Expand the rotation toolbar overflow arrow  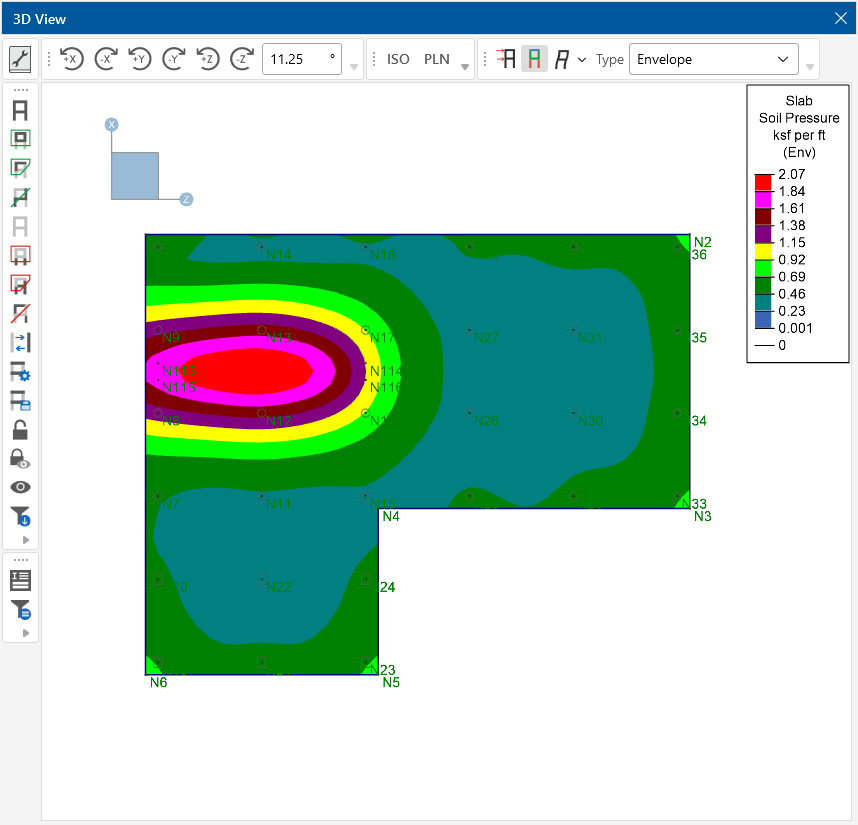click(x=355, y=68)
